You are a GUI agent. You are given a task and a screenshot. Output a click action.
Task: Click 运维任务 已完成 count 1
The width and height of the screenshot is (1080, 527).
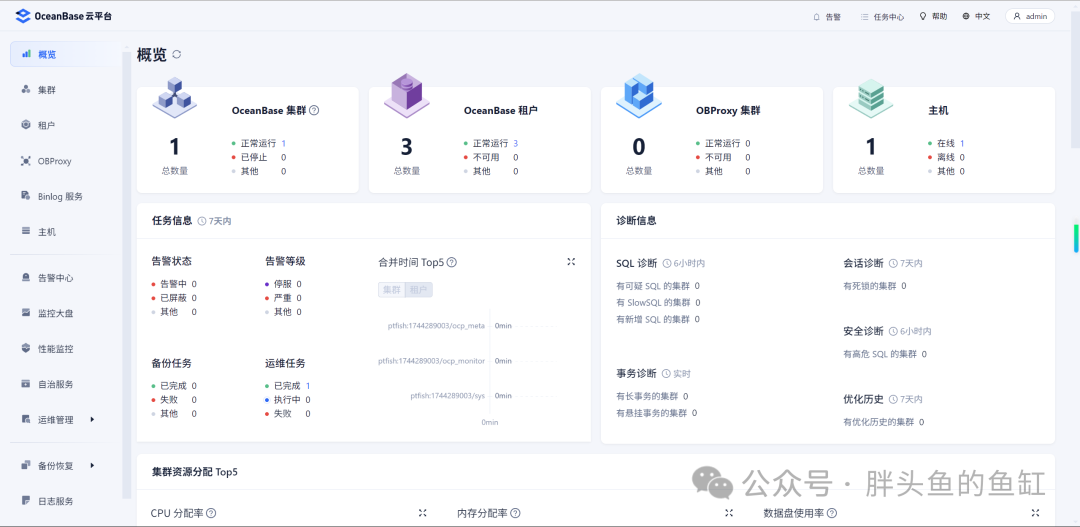pyautogui.click(x=308, y=386)
